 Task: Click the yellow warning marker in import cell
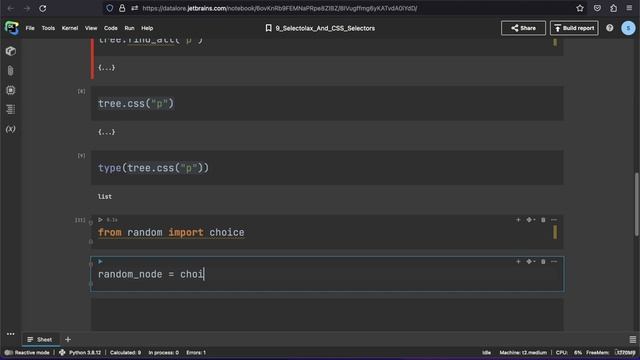555,232
